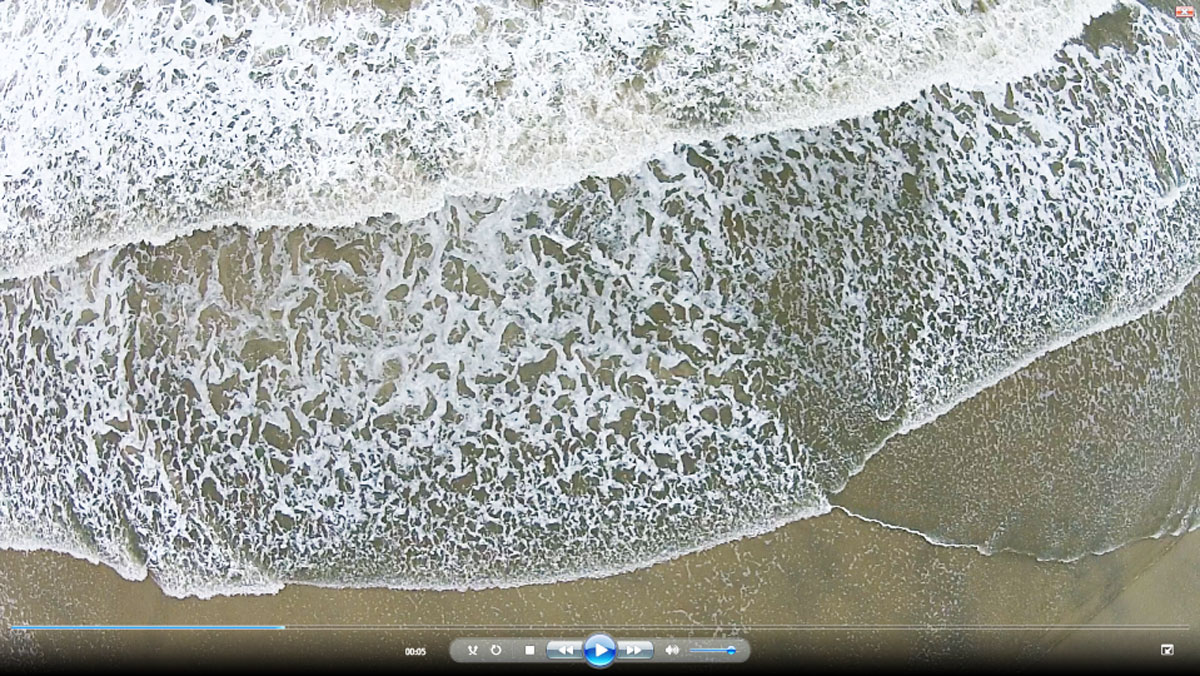This screenshot has width=1200, height=676.
Task: Adjust the volume slider
Action: pyautogui.click(x=713, y=651)
